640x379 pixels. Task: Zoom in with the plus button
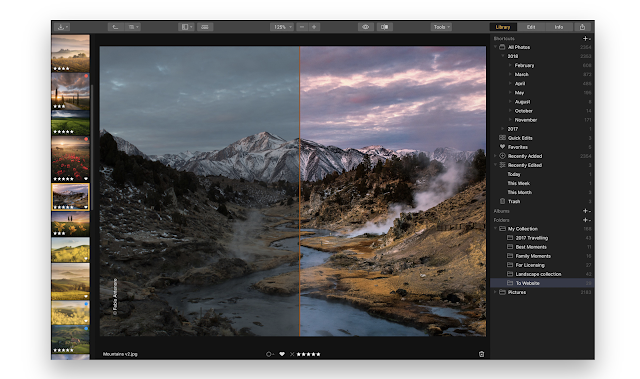314,27
